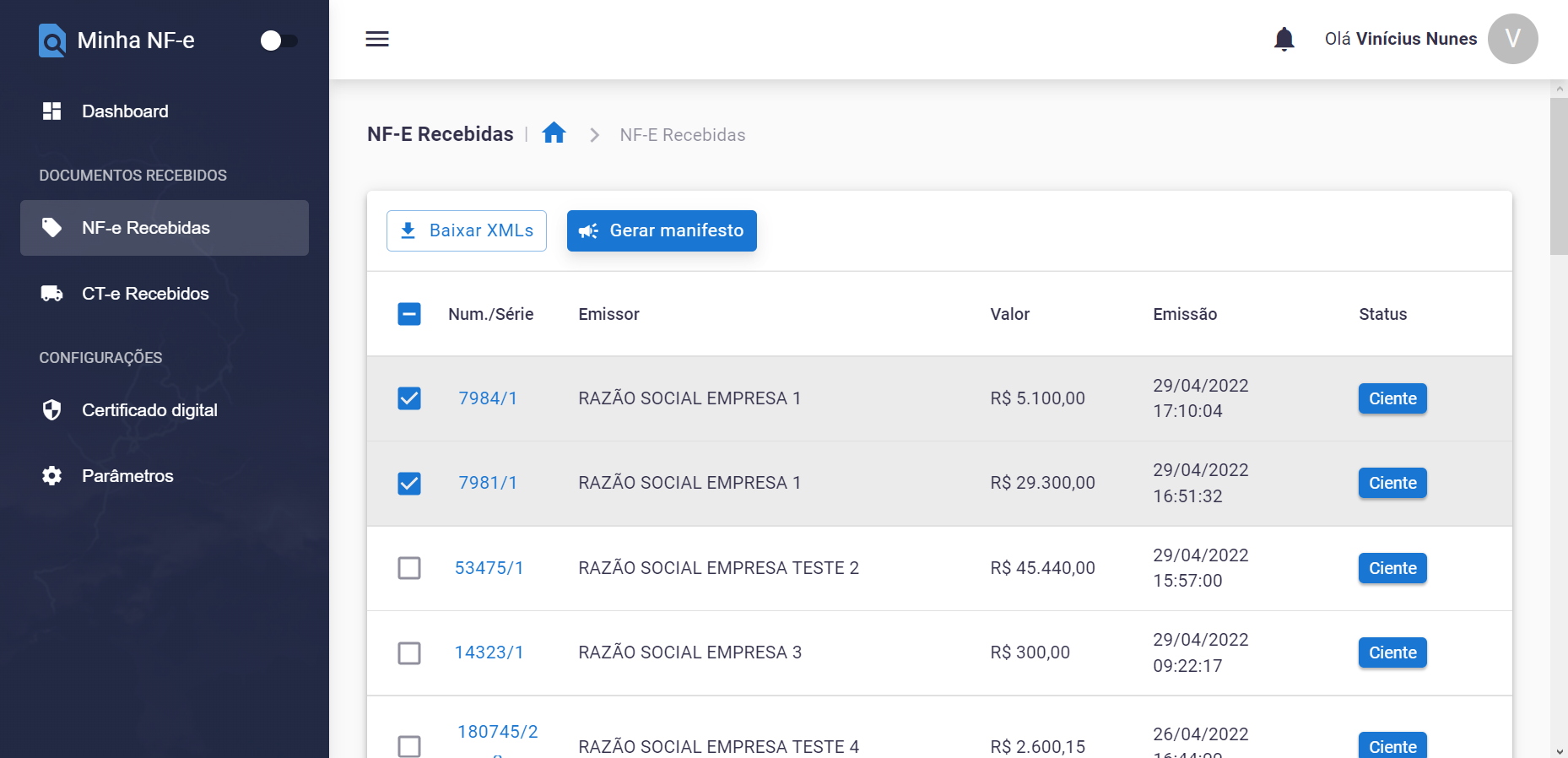This screenshot has width=1568, height=758.
Task: Click the Olá Vinícius Nunes greeting
Action: point(1401,39)
